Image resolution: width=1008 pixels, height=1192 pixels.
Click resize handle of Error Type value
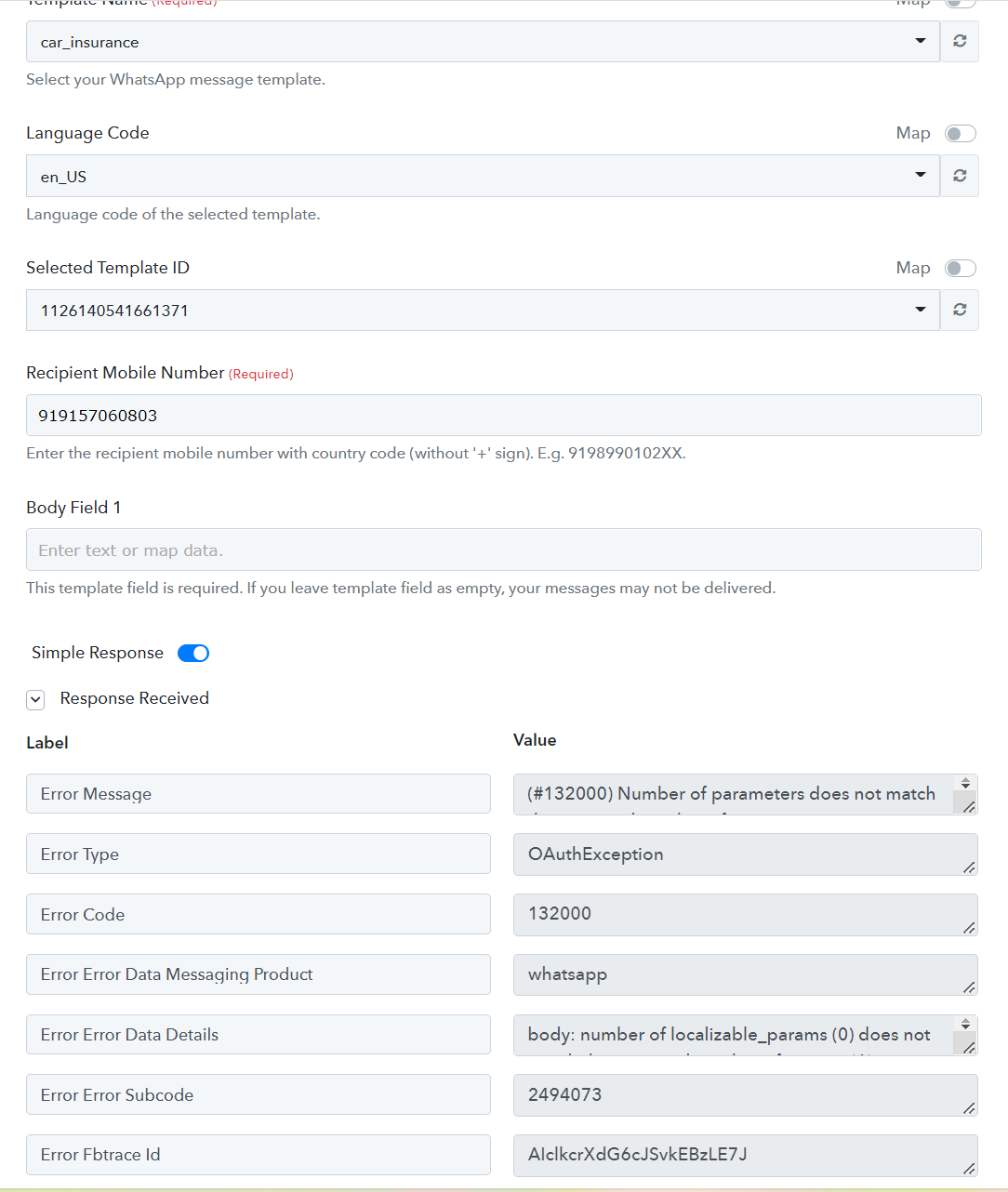click(969, 867)
